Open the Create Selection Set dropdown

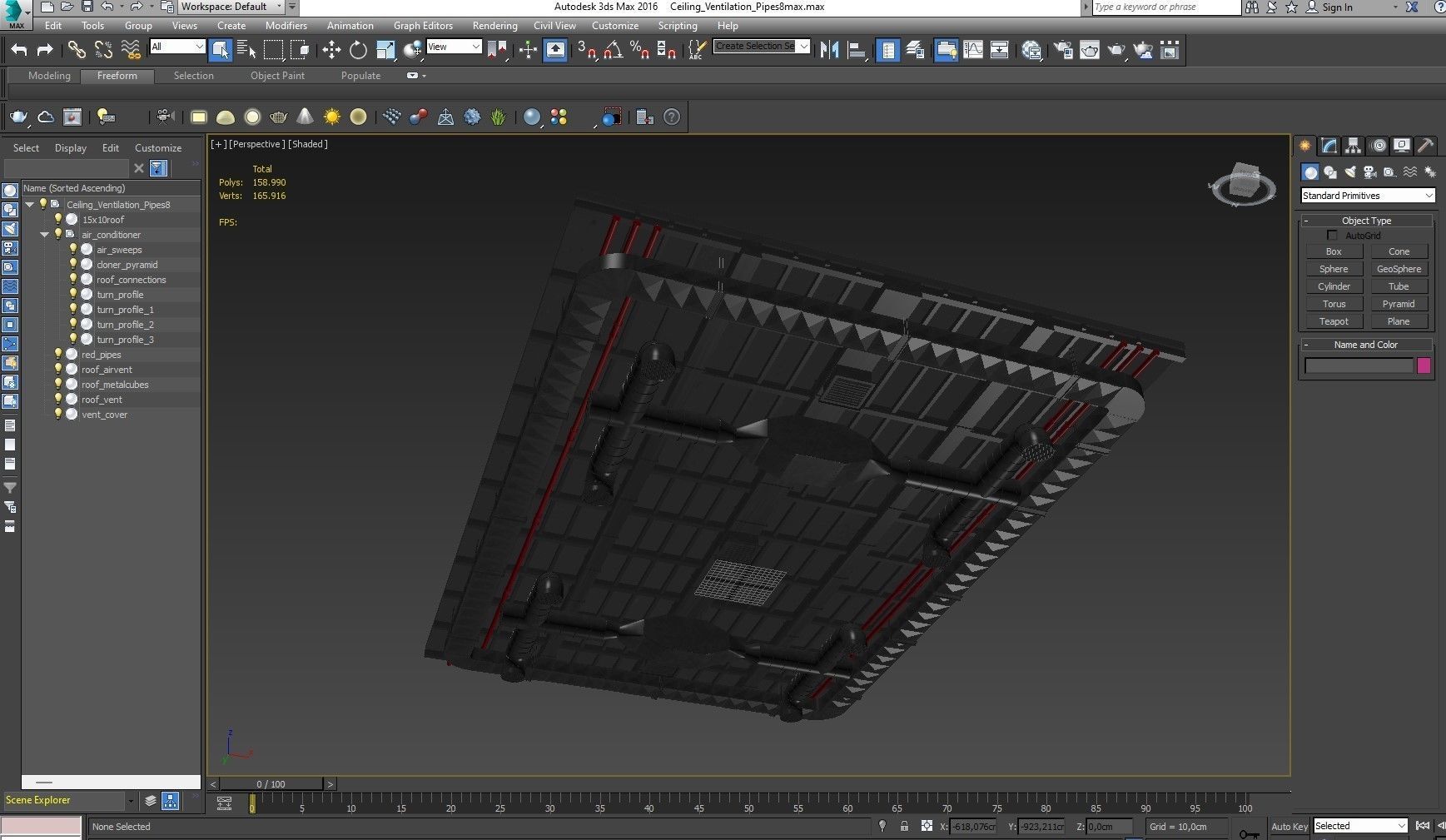pos(762,46)
